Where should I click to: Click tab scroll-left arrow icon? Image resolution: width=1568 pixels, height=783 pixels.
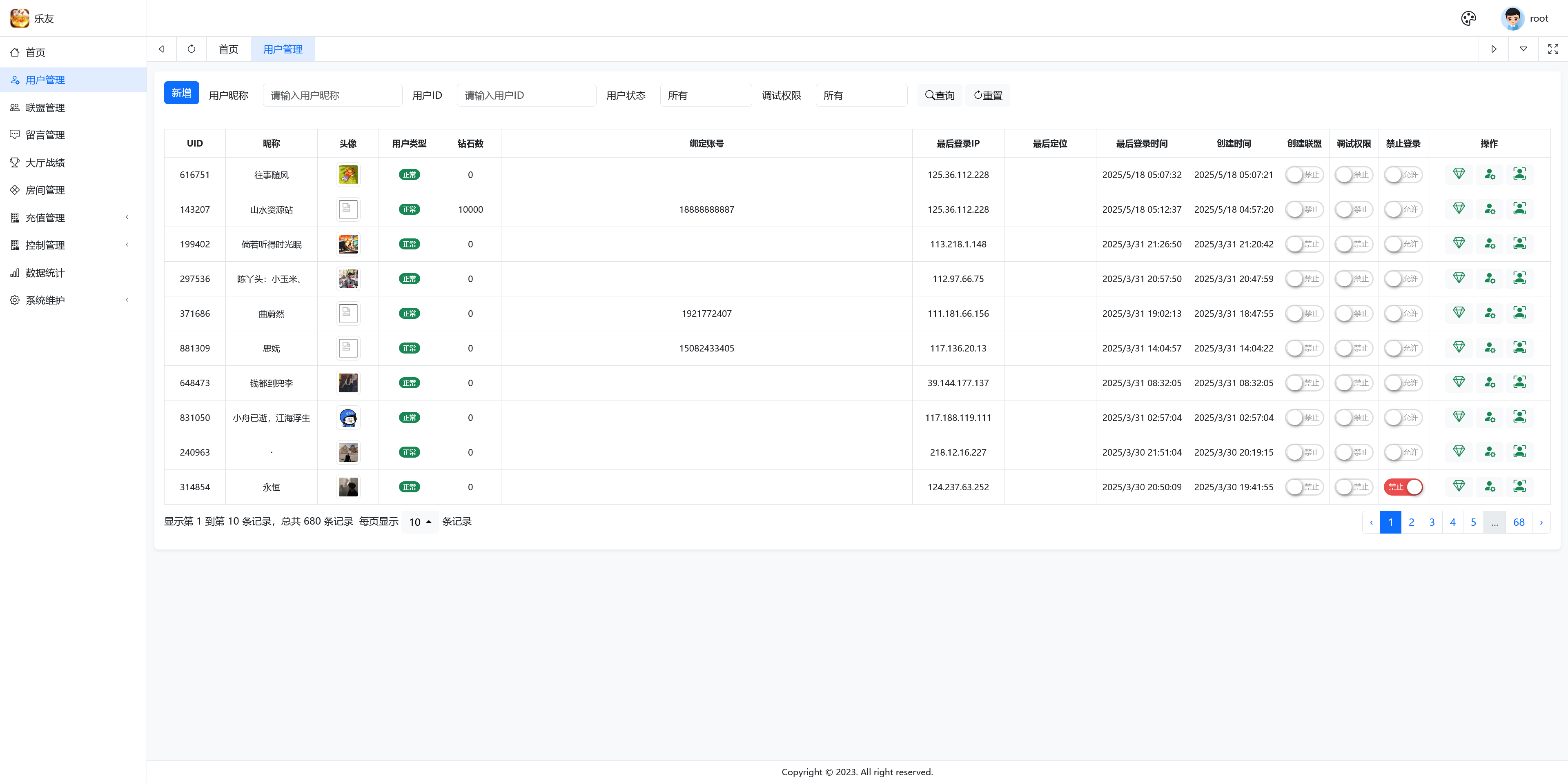pyautogui.click(x=161, y=49)
